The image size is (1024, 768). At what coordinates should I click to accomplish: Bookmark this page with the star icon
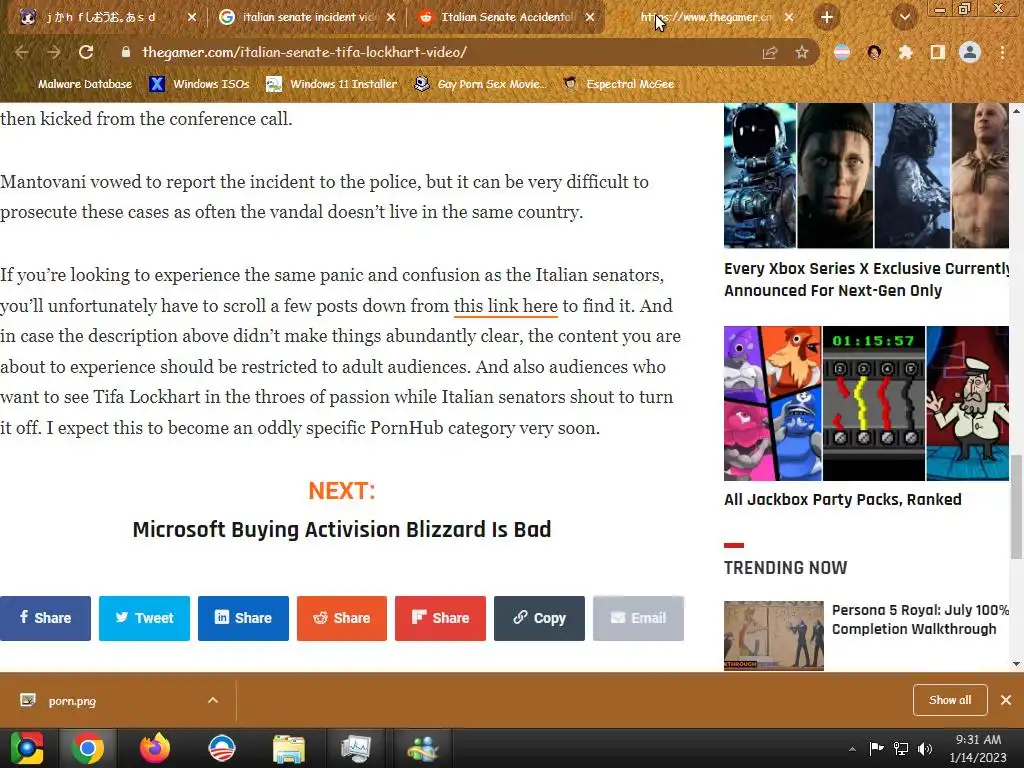[x=802, y=52]
